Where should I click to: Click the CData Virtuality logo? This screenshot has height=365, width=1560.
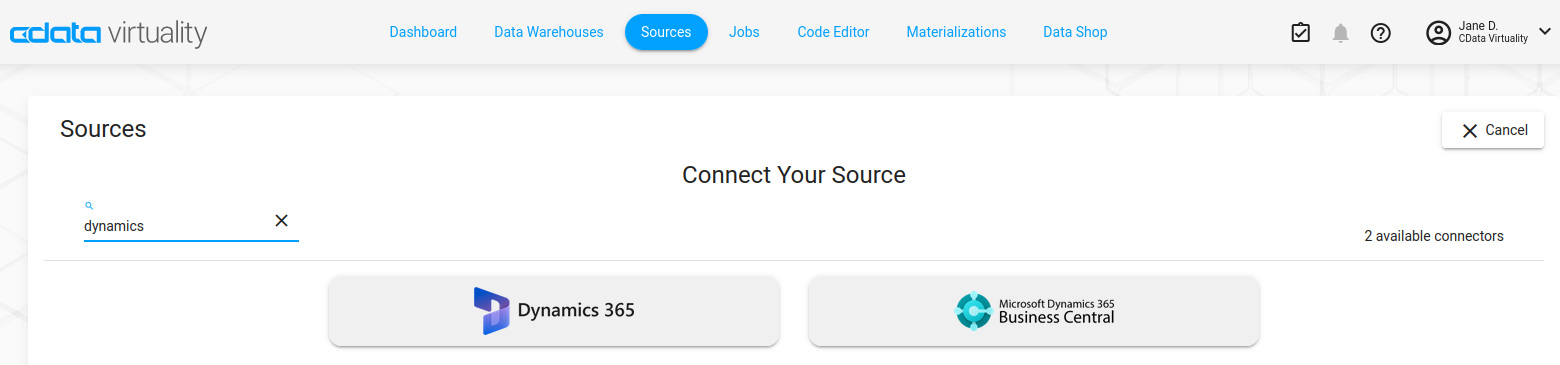[108, 33]
